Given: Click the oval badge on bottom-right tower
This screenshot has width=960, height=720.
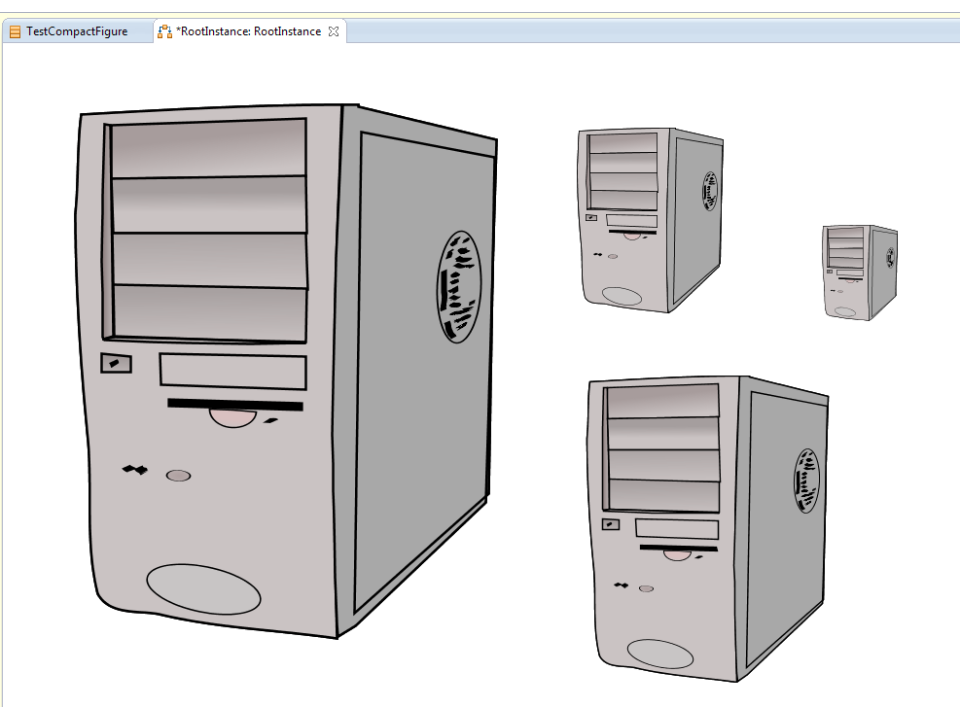Looking at the screenshot, I should [660, 654].
